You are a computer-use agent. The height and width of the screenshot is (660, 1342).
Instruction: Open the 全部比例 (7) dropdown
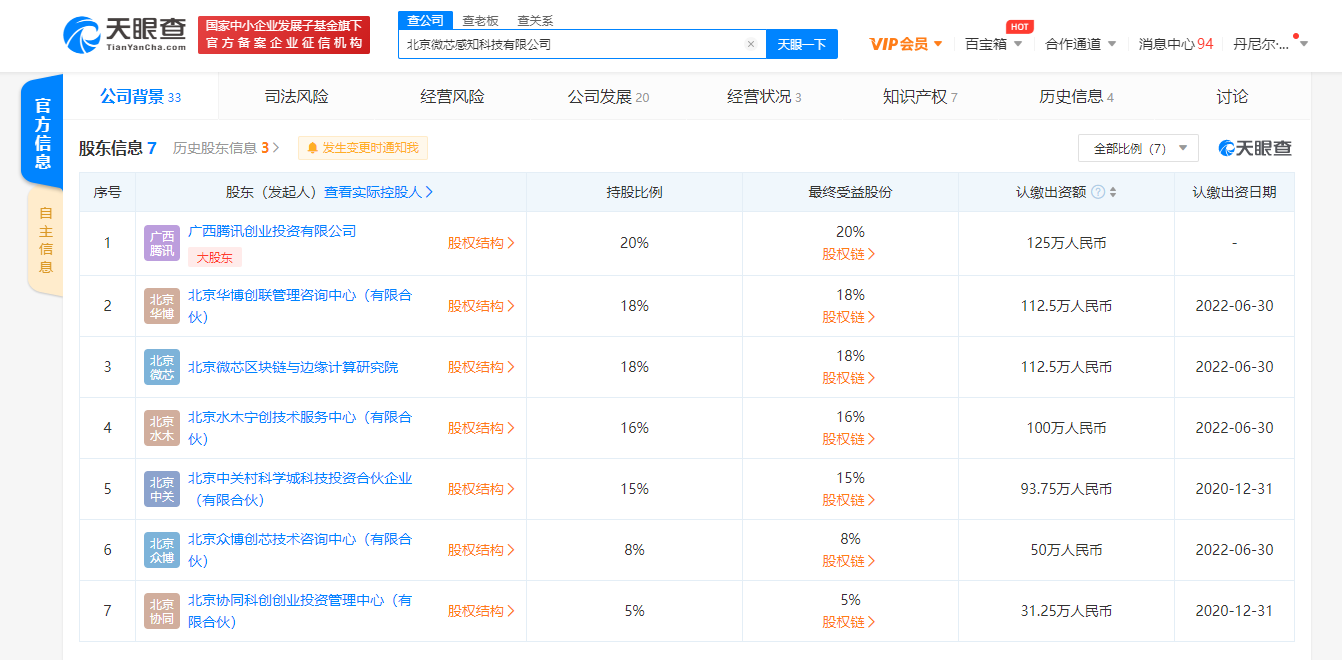point(1138,146)
